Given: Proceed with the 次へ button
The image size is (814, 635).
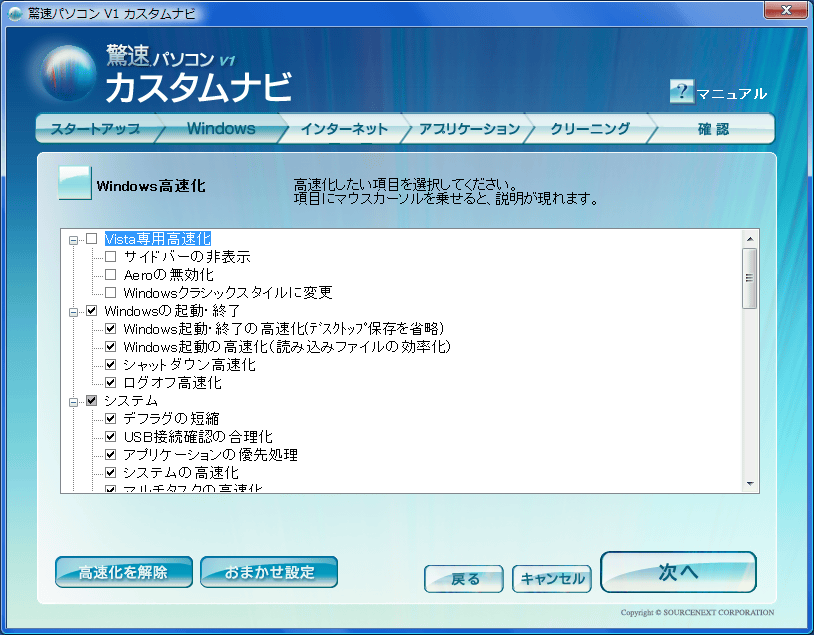Looking at the screenshot, I should coord(678,572).
